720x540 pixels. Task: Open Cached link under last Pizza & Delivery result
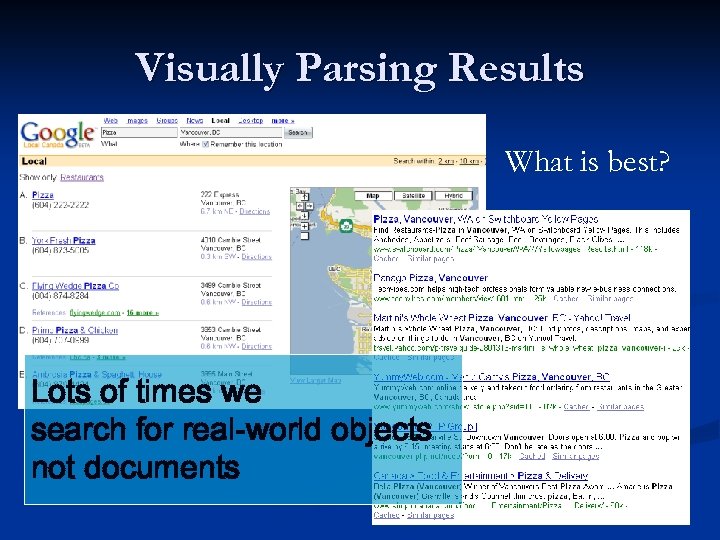(x=386, y=515)
